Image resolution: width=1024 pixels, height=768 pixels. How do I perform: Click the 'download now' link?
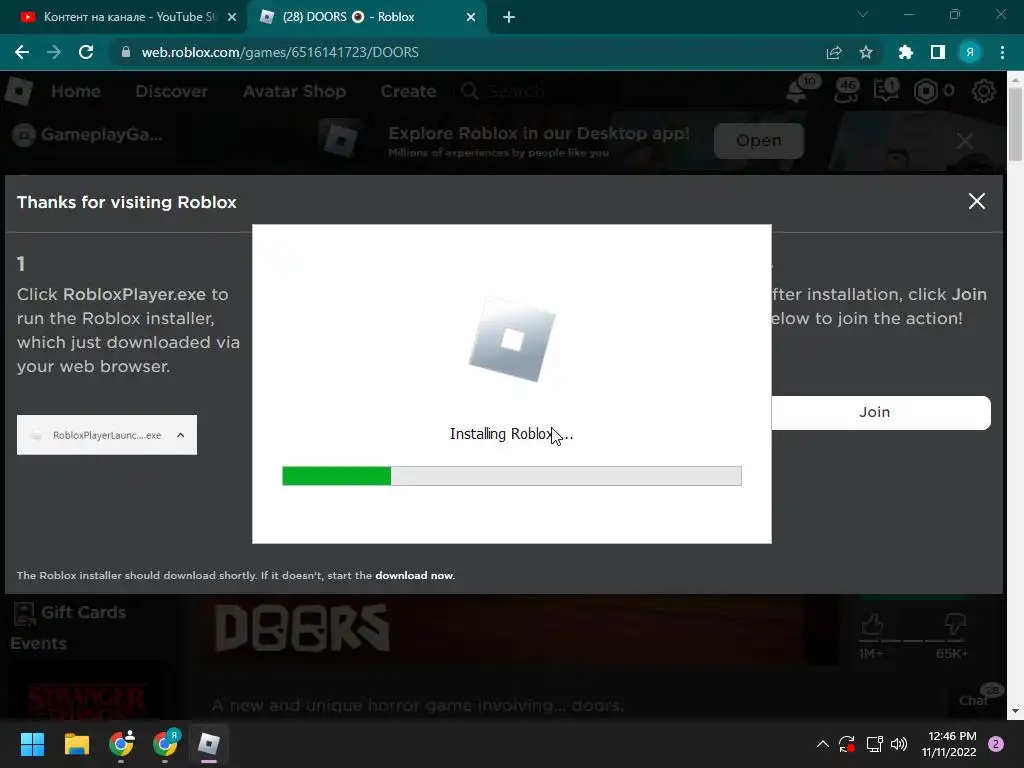pyautogui.click(x=415, y=575)
